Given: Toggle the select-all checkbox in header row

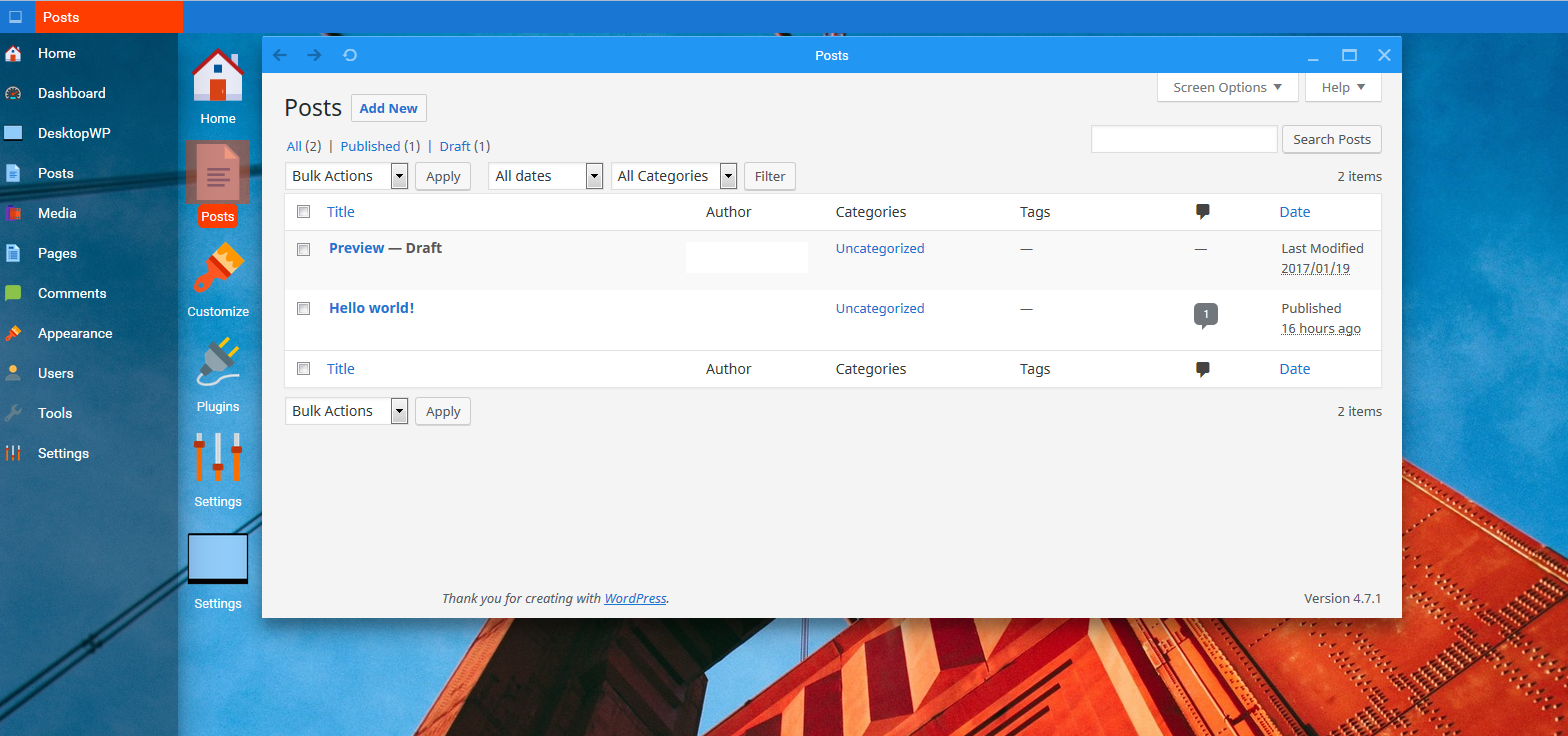Looking at the screenshot, I should pyautogui.click(x=304, y=212).
